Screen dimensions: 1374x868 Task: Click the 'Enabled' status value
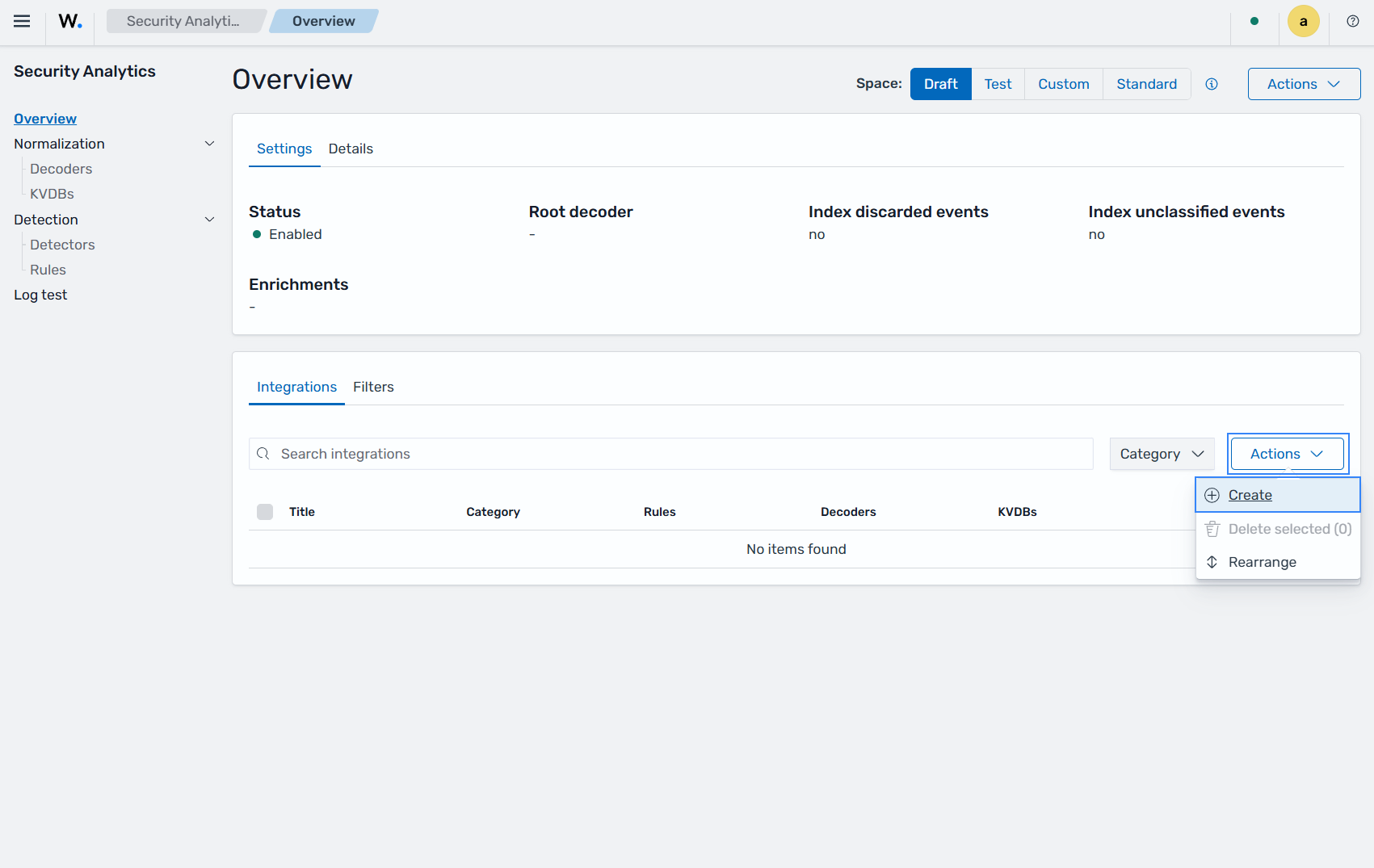(296, 234)
